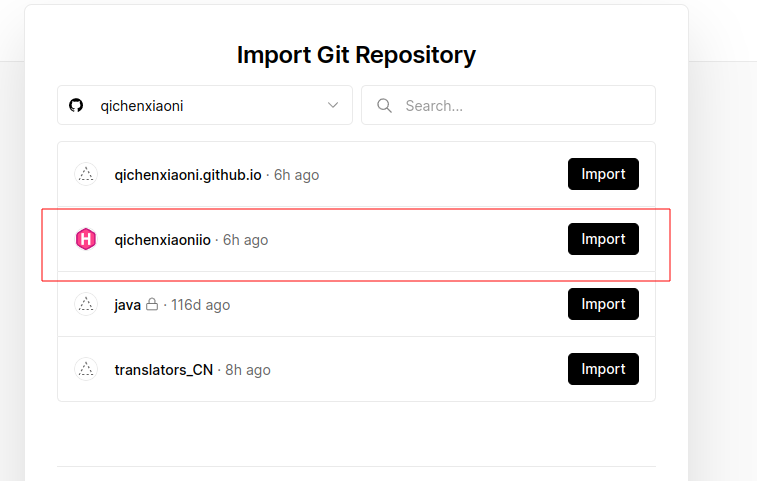Click the Import Git Repository heading
757x481 pixels.
[x=356, y=54]
